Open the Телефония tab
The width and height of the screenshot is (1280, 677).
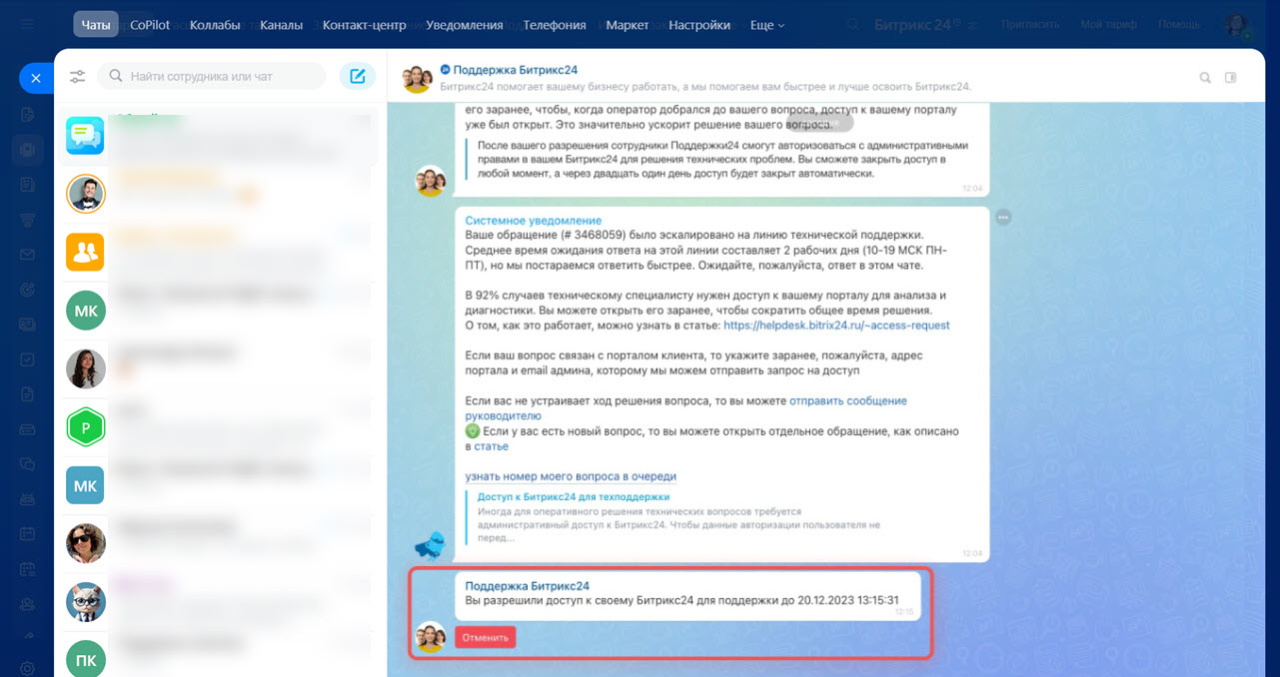[x=555, y=25]
